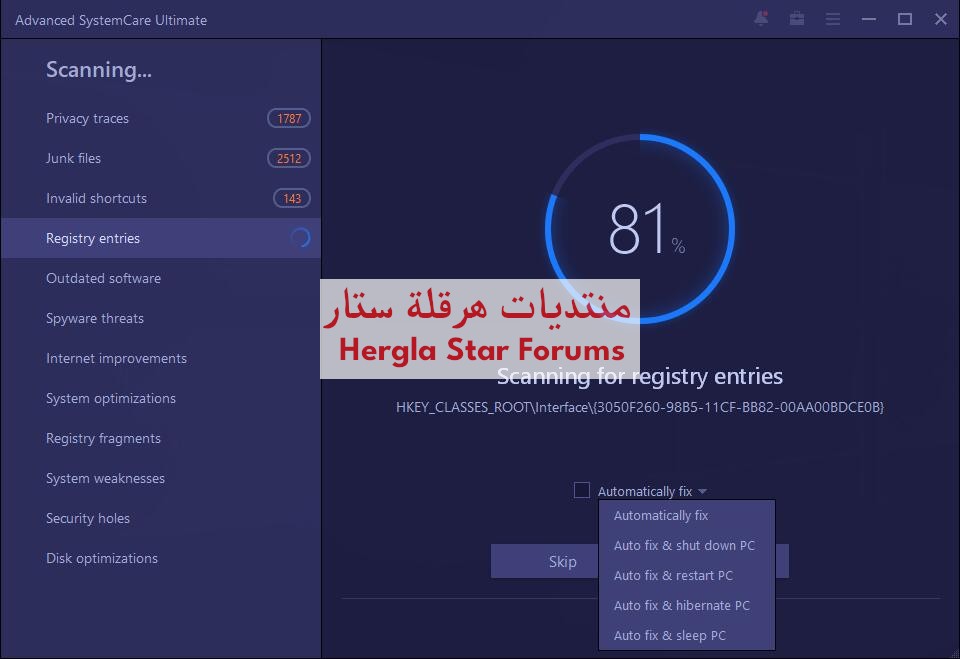The image size is (960, 659).
Task: Minimize the Advanced SystemCare window
Action: (868, 20)
